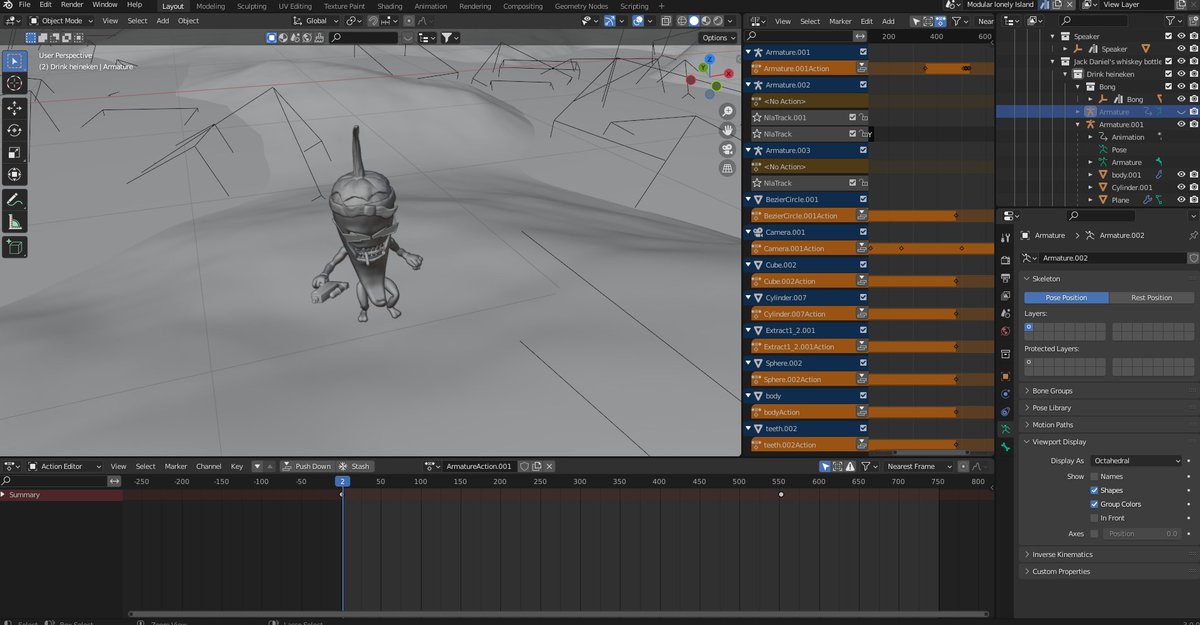Choose the Measure tool

click(x=14, y=222)
